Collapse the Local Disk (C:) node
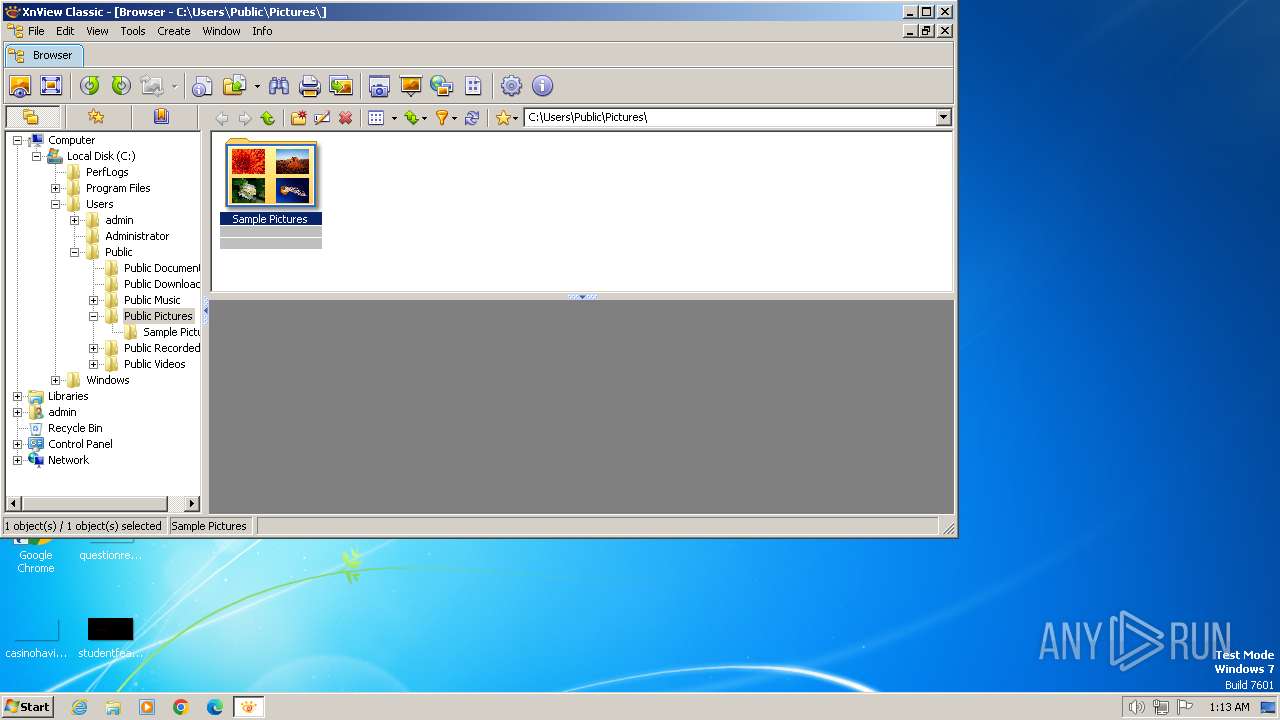The height and width of the screenshot is (720, 1280). point(36,156)
